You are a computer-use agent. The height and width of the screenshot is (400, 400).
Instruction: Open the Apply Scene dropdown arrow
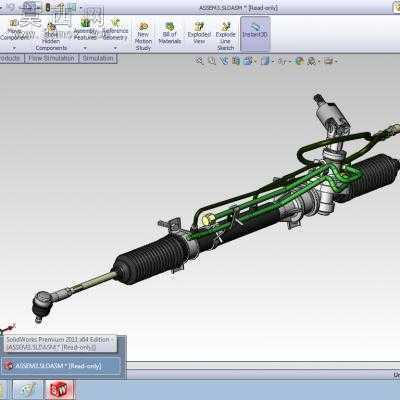pos(319,61)
